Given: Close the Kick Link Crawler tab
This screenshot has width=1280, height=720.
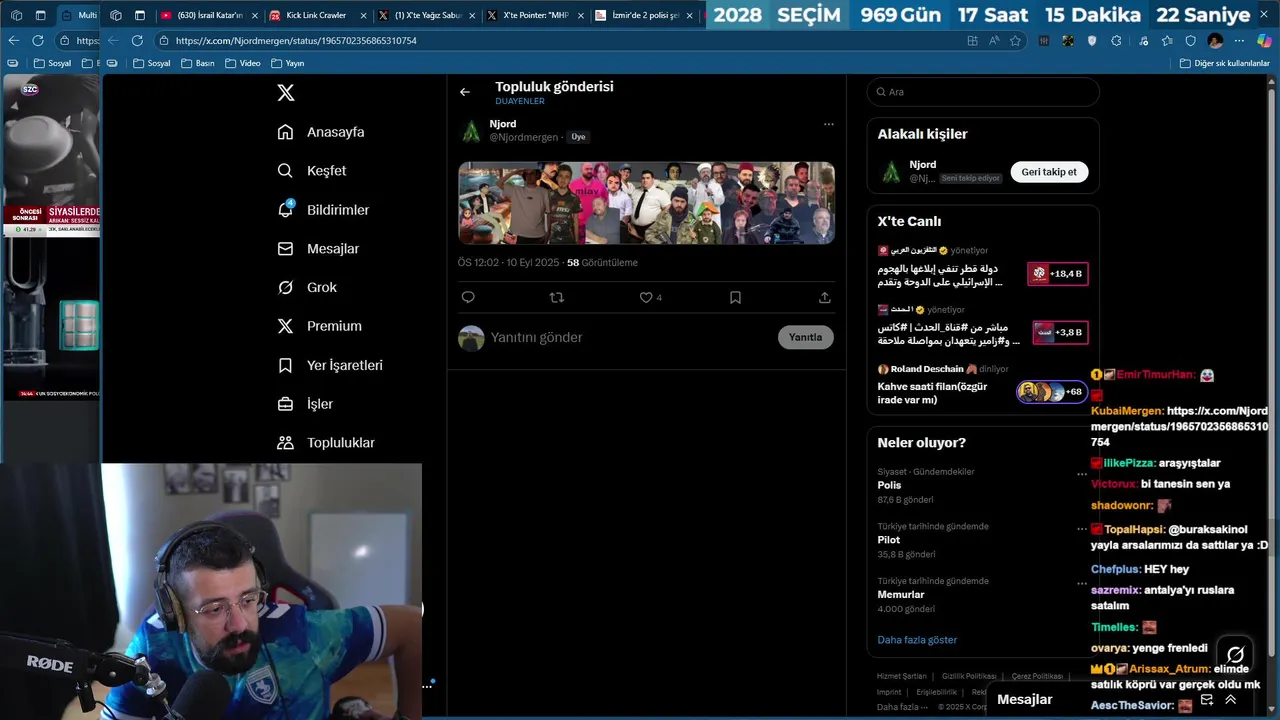Looking at the screenshot, I should [364, 16].
